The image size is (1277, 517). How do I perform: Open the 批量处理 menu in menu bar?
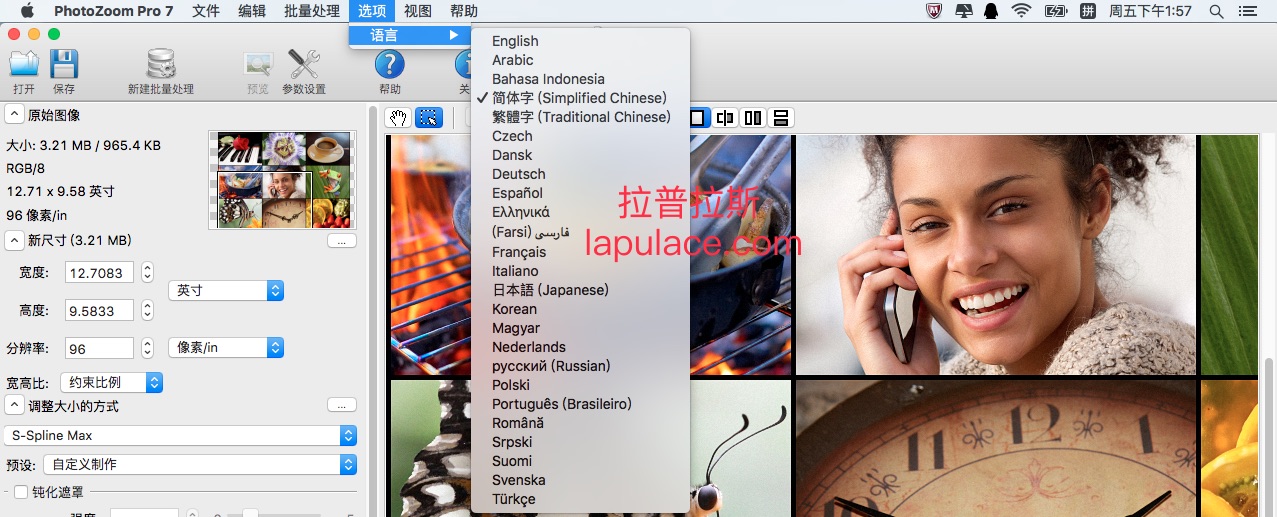coord(311,11)
